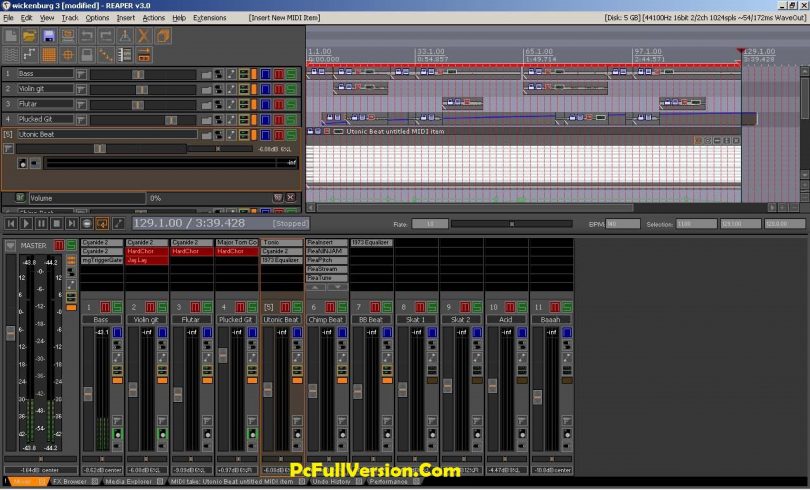Click the 1973 Equalizer effect on BB Beat channel
Viewport: 810px width, 490px height.
[370, 242]
